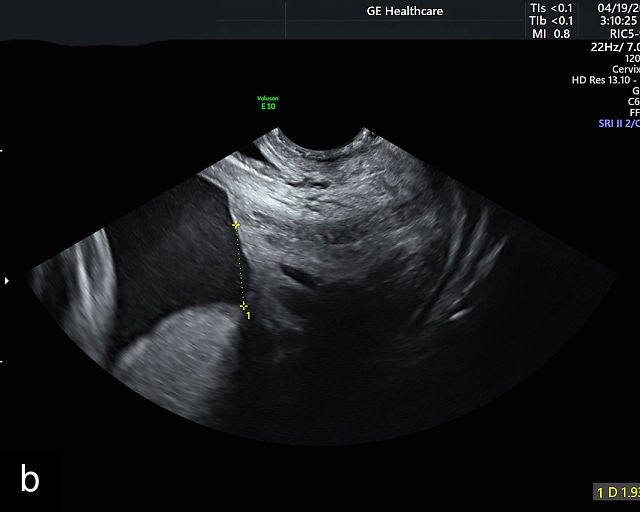Click the blue SRI II setting text
The width and height of the screenshot is (640, 512).
tap(618, 122)
